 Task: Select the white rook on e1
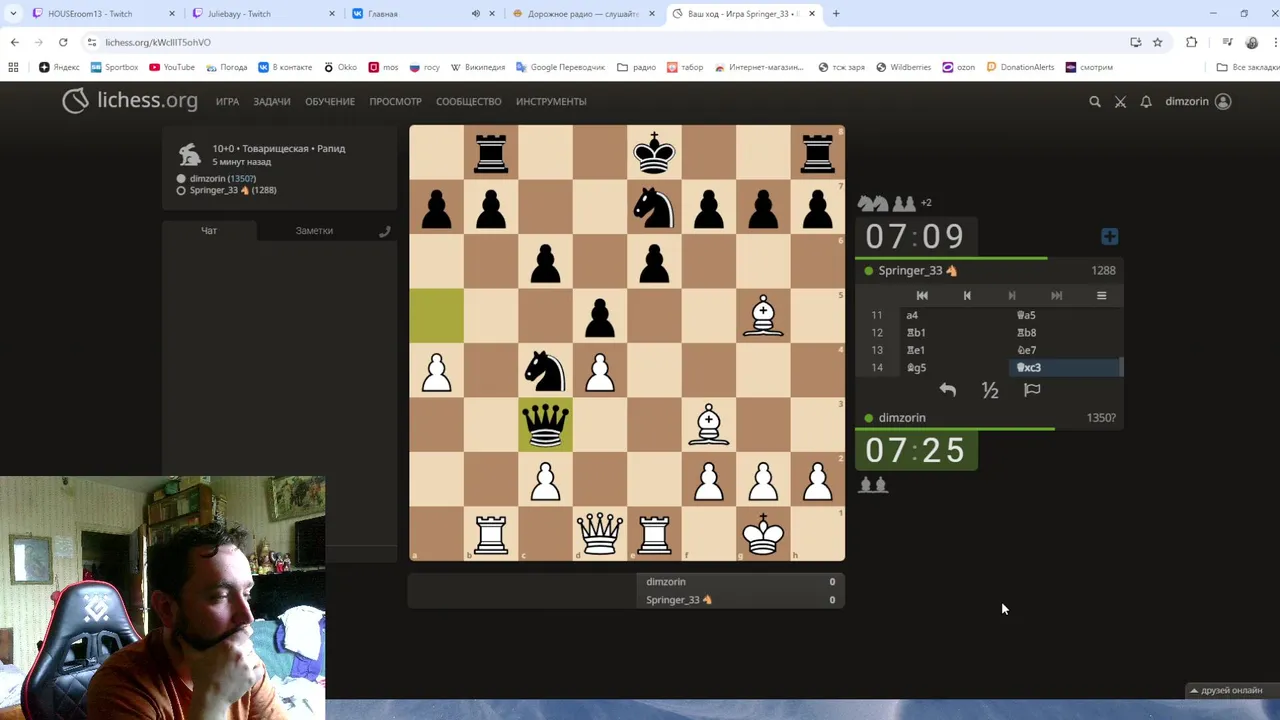point(654,534)
